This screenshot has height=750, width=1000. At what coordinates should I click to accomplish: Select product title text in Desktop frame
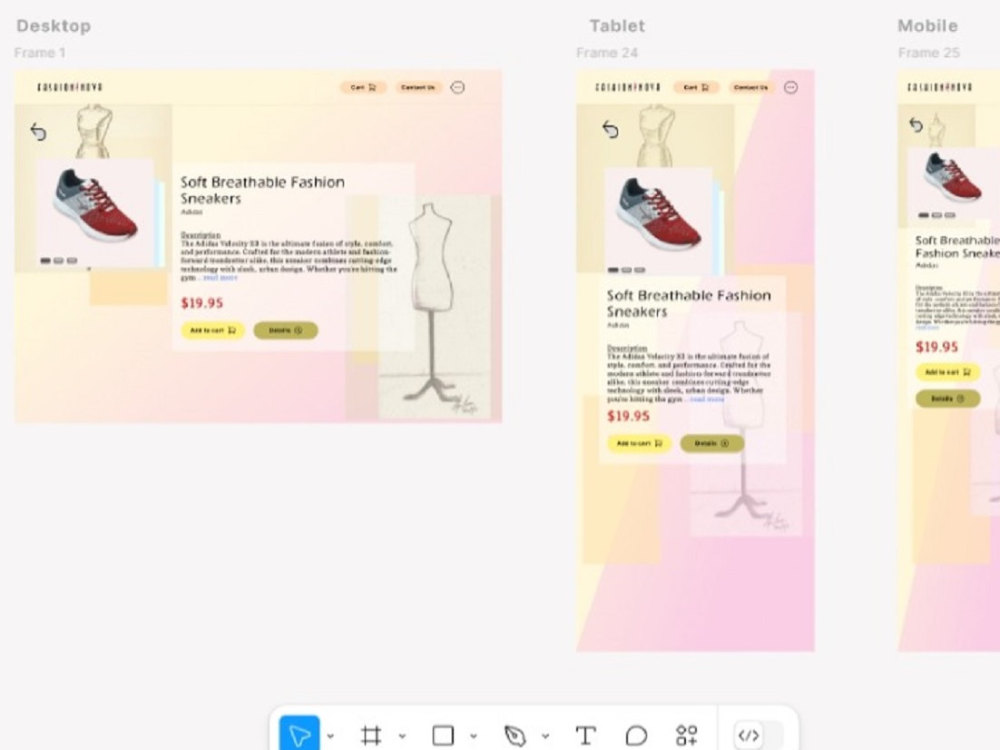pos(263,190)
